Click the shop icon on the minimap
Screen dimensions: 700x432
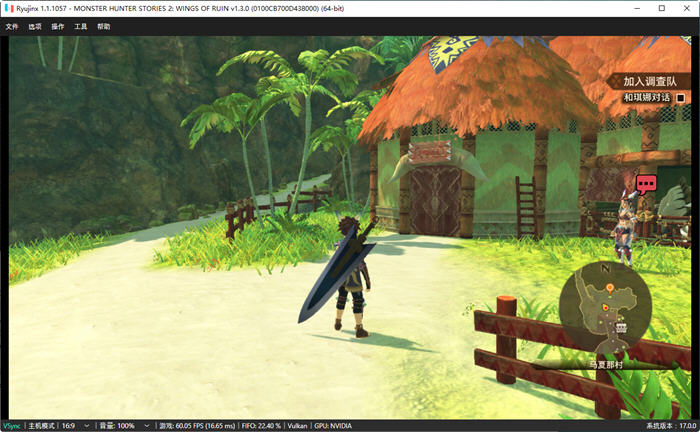(621, 328)
